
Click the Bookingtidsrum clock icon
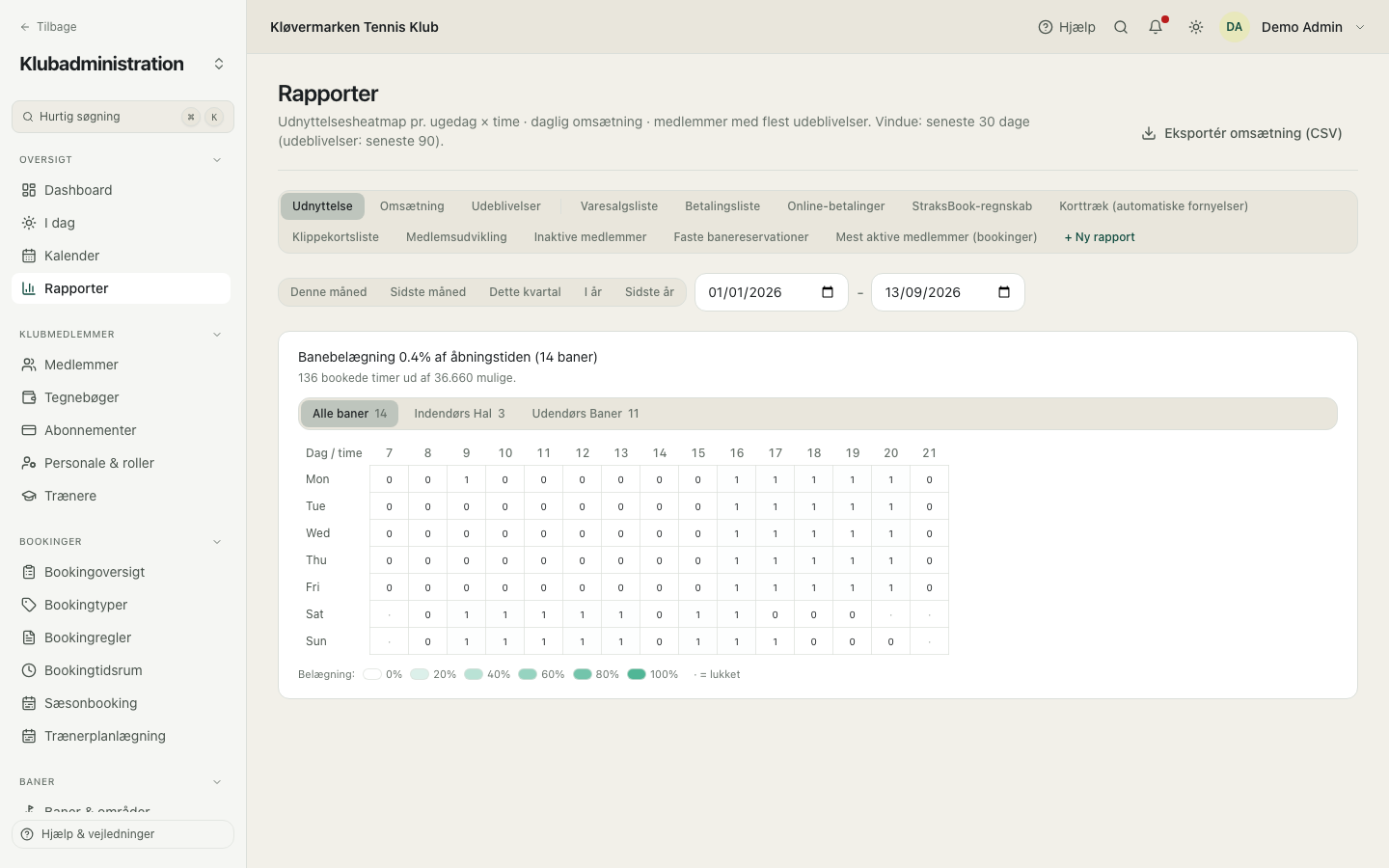[x=29, y=670]
